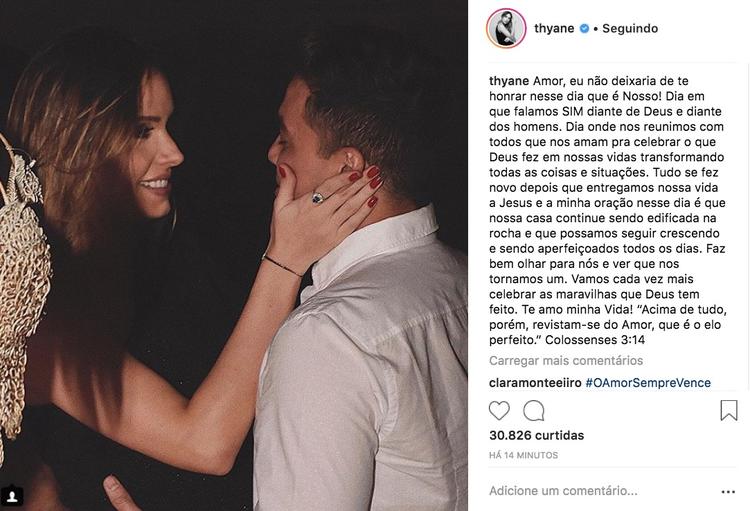Click the man's white shirt in the photo
The height and width of the screenshot is (511, 750).
361,367
